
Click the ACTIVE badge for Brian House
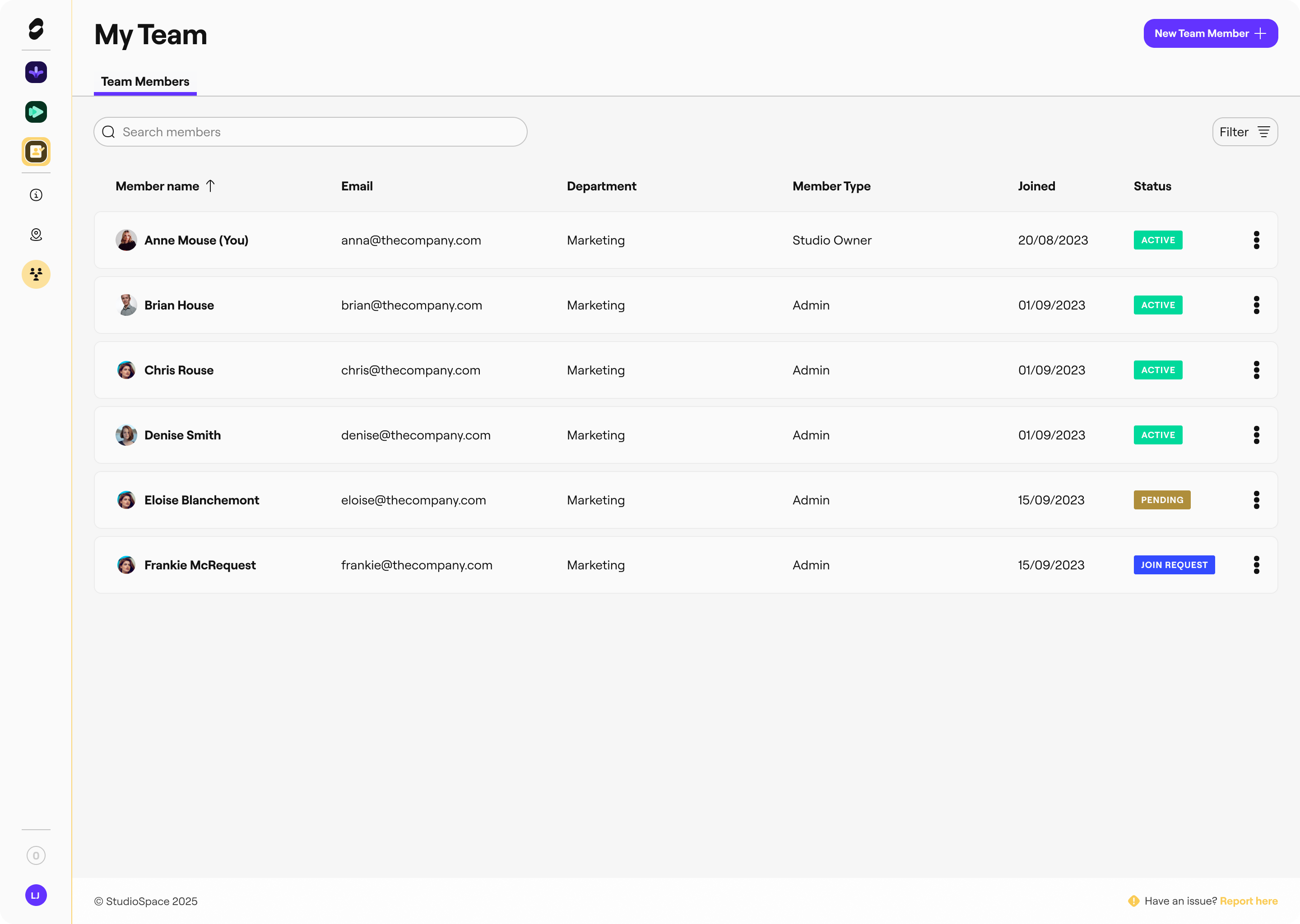point(1158,305)
